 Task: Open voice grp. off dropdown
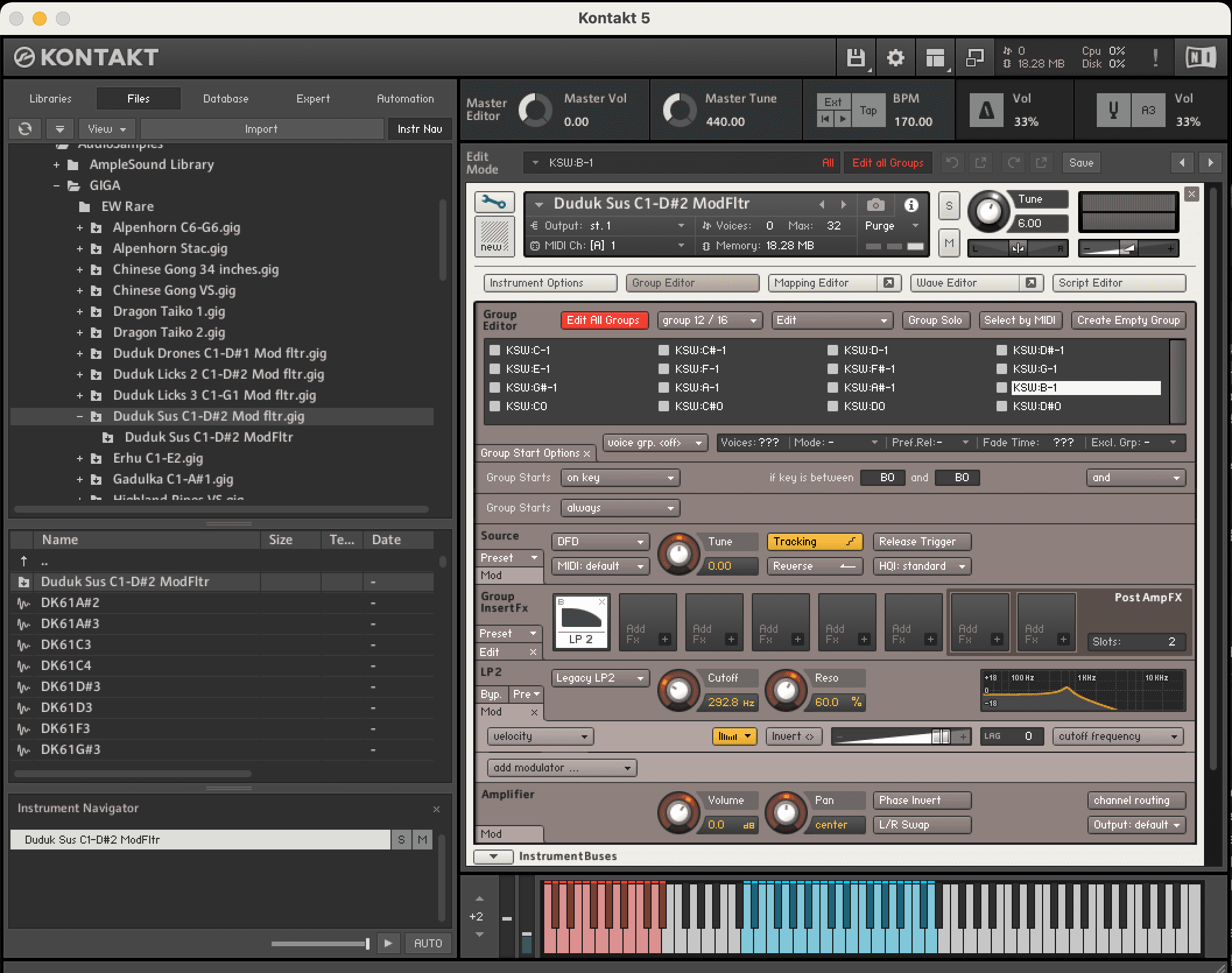655,443
